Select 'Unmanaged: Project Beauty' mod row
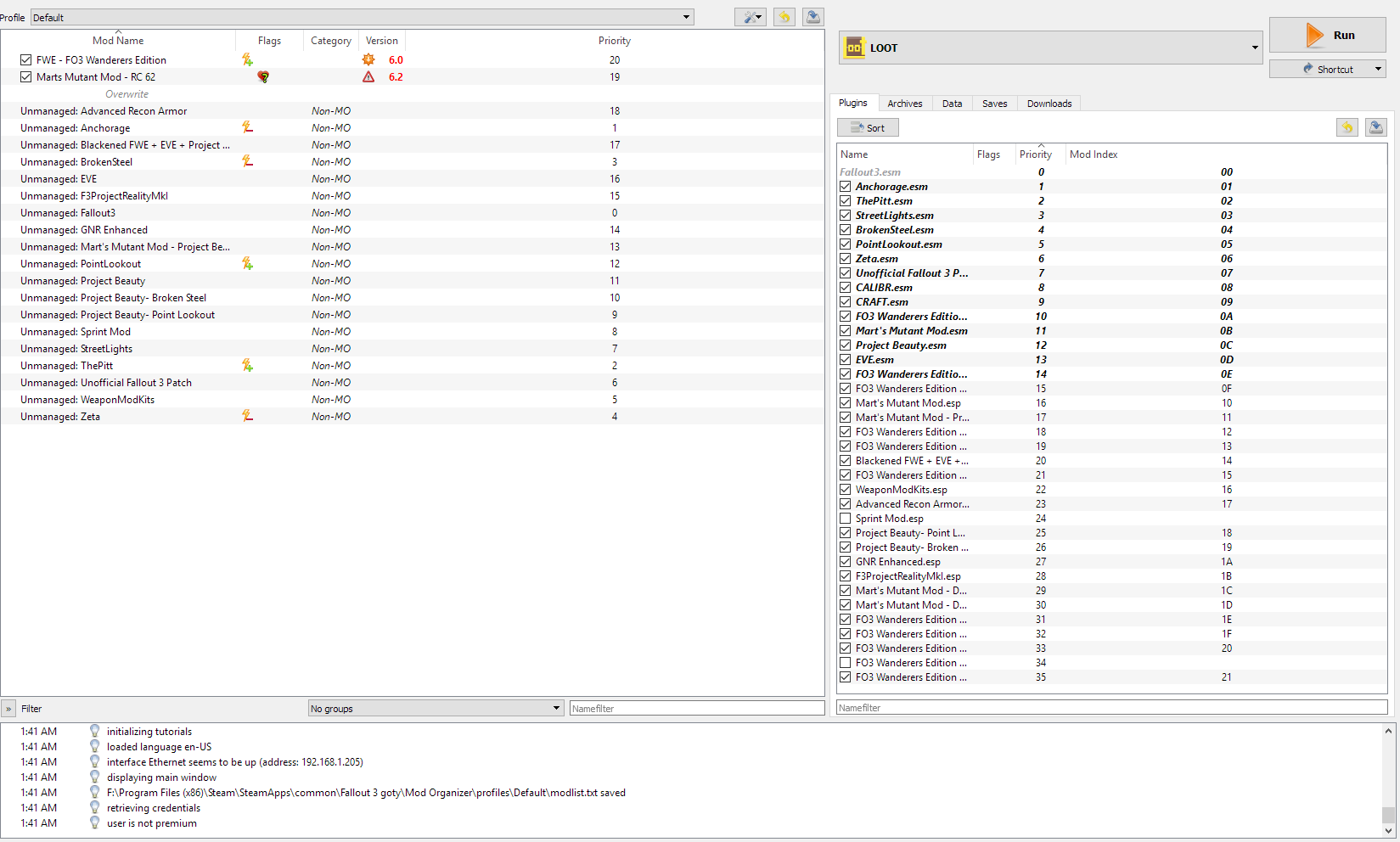 click(x=412, y=280)
